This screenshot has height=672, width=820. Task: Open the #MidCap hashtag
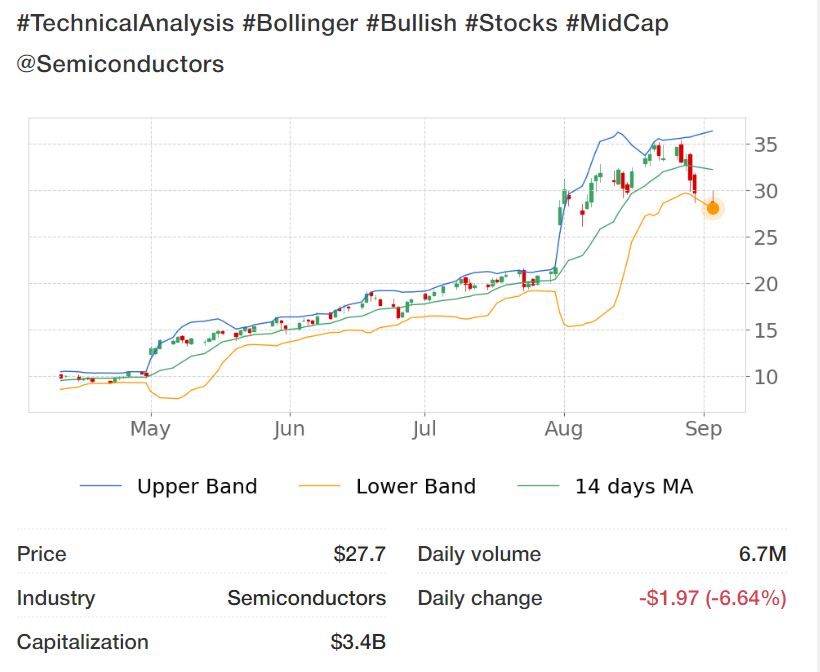(x=617, y=24)
